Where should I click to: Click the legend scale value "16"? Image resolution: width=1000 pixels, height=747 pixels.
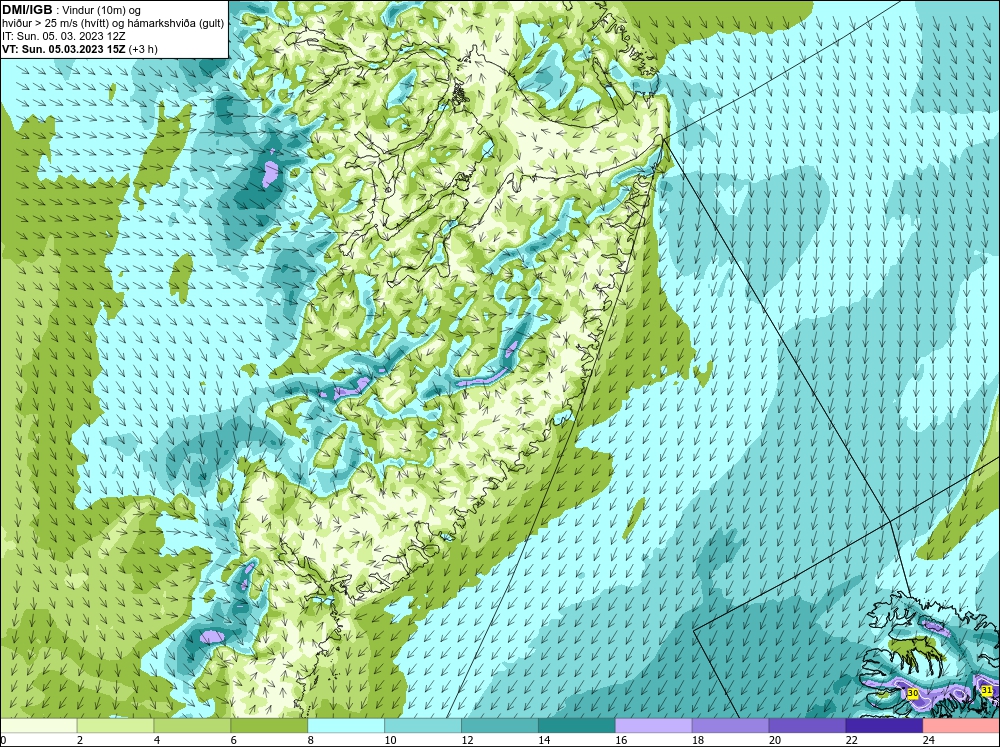click(x=621, y=740)
